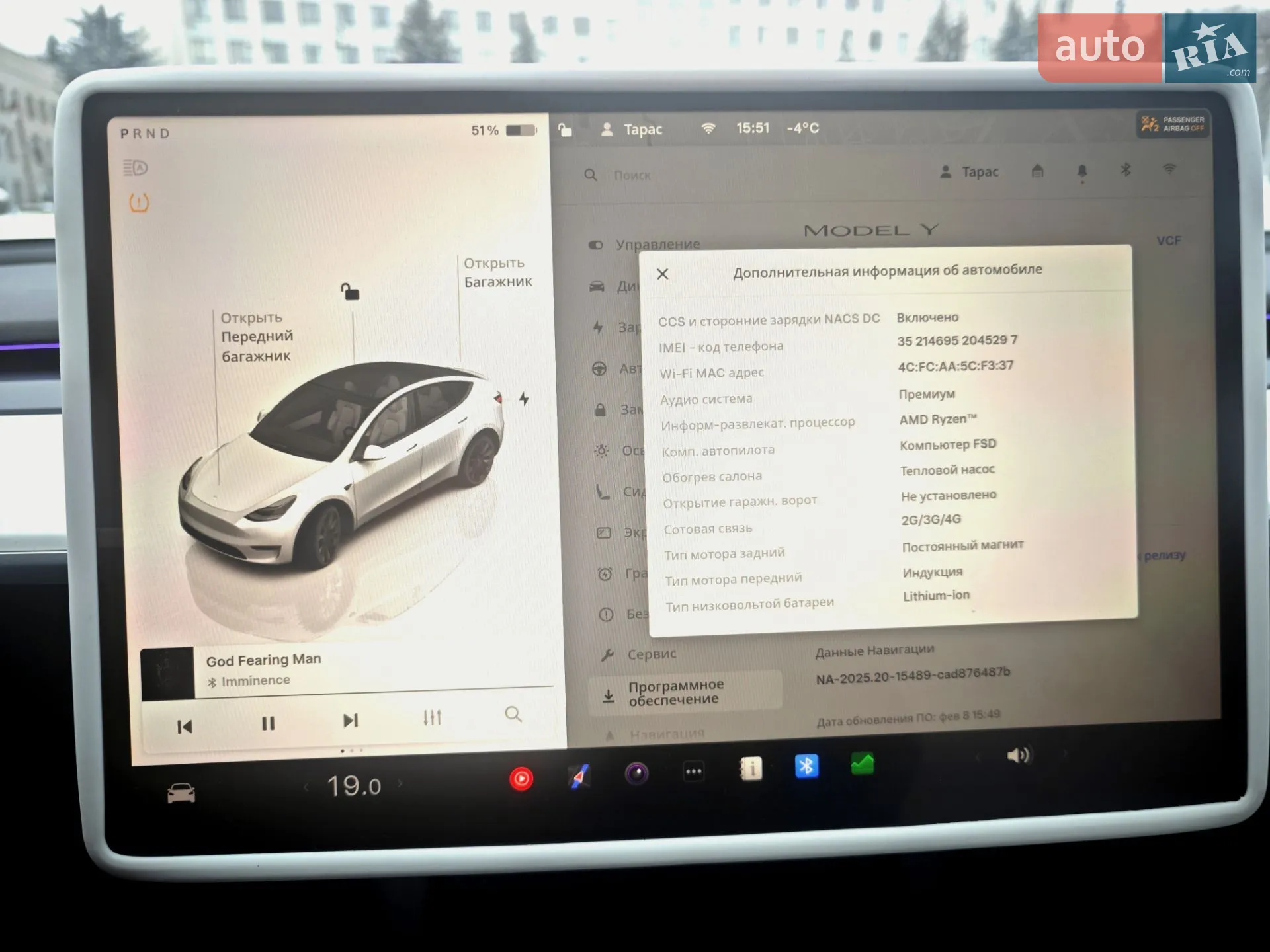Open Bluetooth settings from the settings header icon
1270x952 pixels.
coord(1125,170)
